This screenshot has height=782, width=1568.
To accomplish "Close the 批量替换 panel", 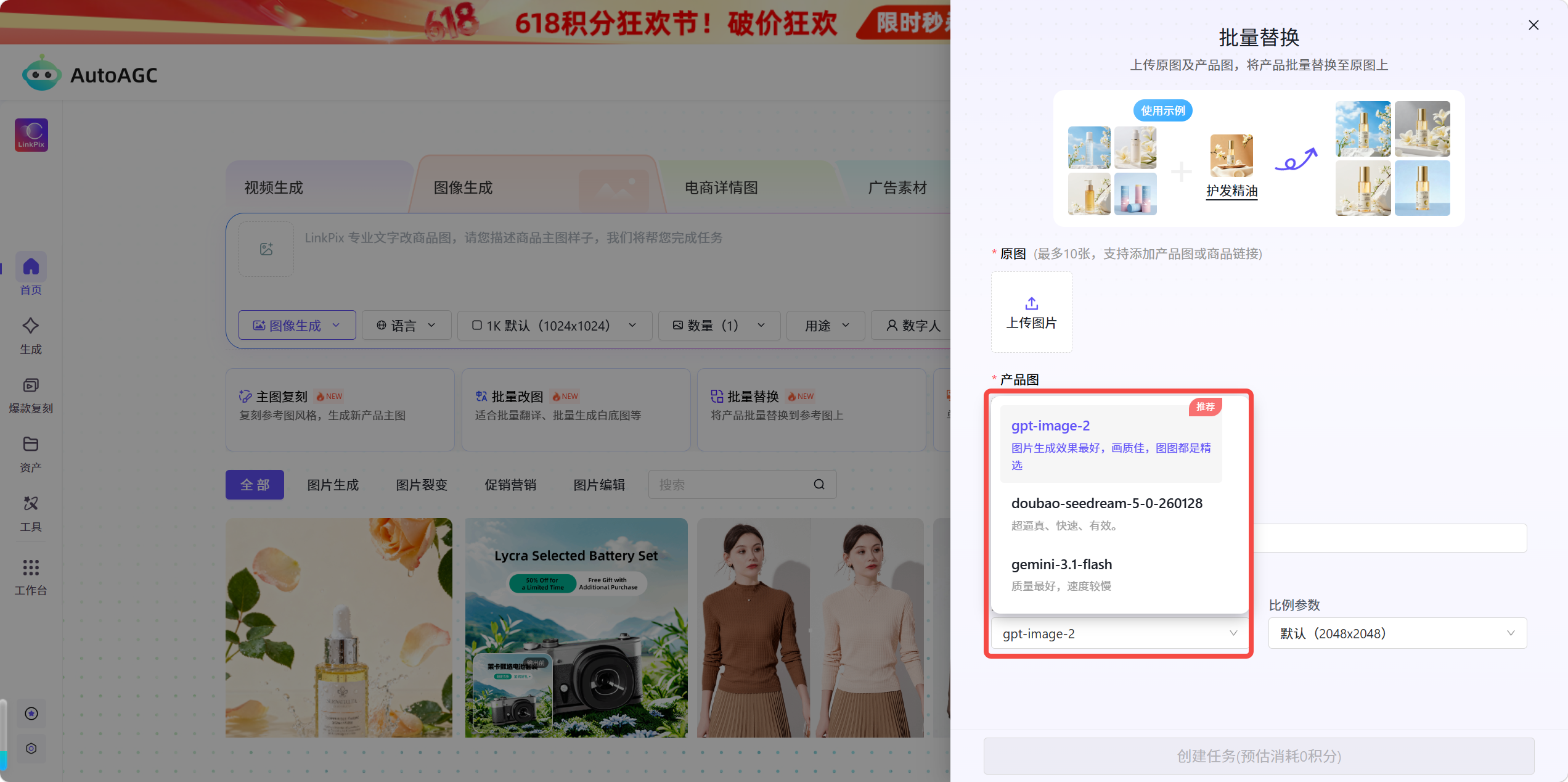I will [1533, 25].
